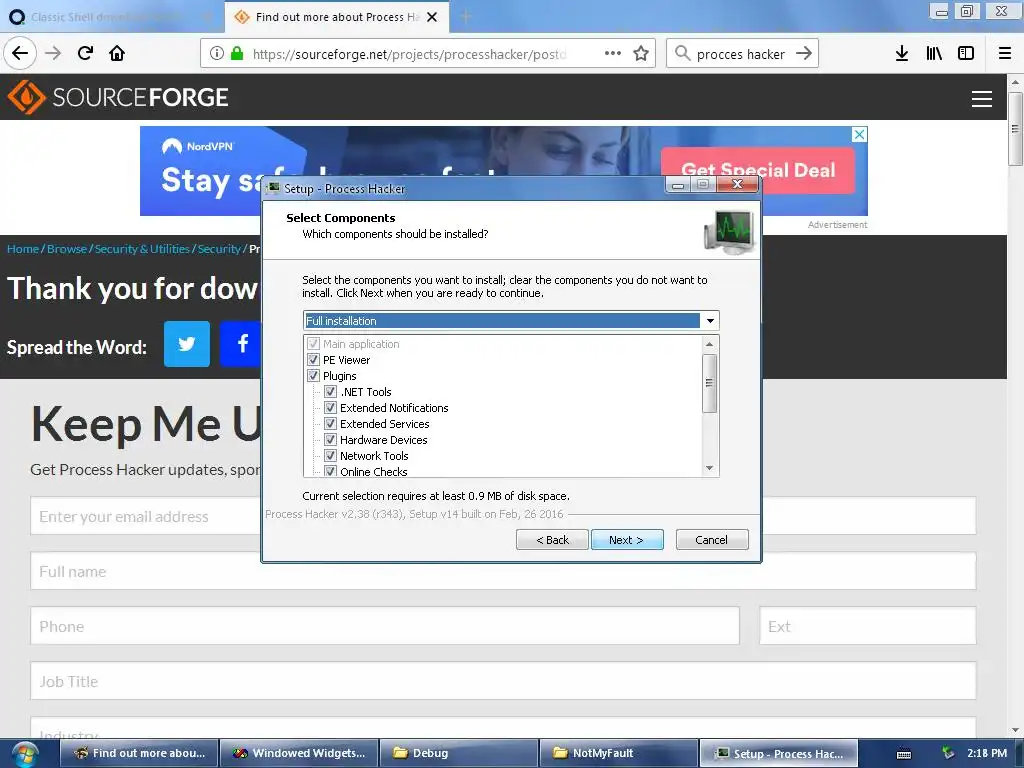The image size is (1024, 768).
Task: Open the page actions three-dot menu
Action: pos(613,54)
